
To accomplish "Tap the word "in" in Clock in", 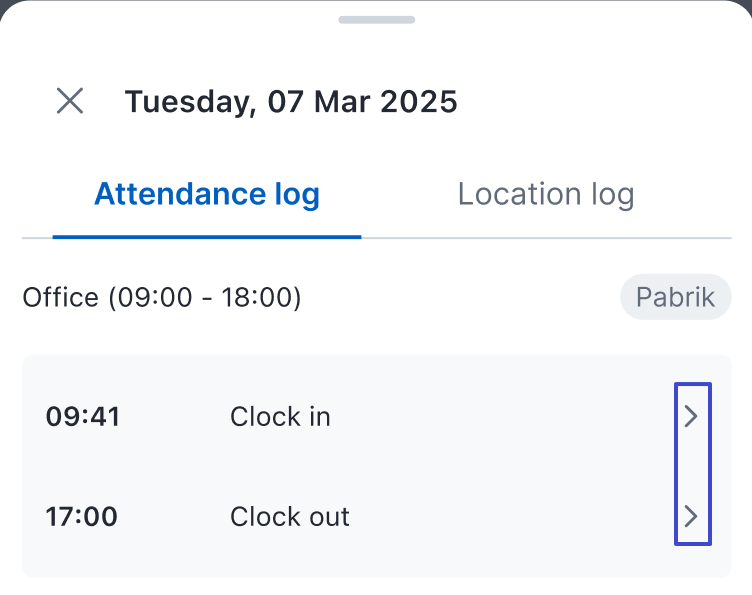I will pos(320,417).
